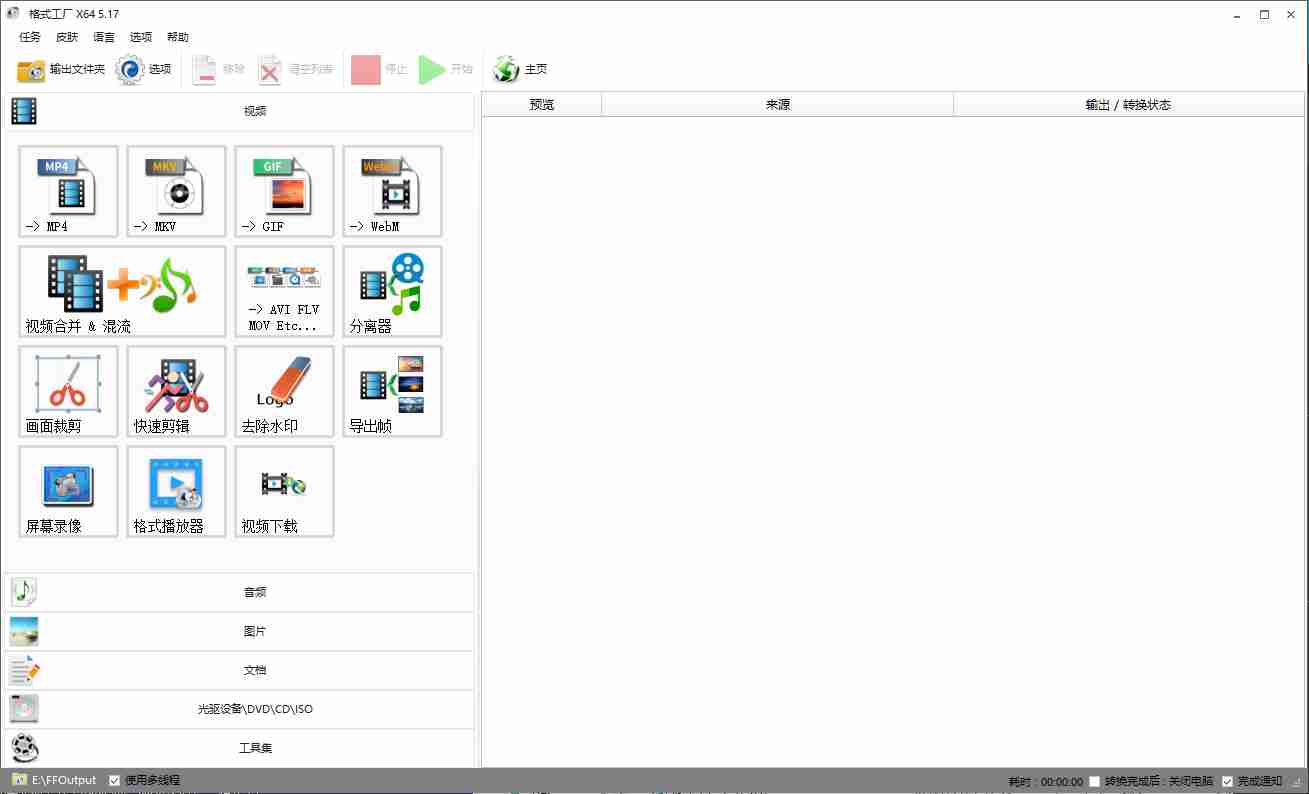
Task: Open the MP4 video converter
Action: pos(67,191)
